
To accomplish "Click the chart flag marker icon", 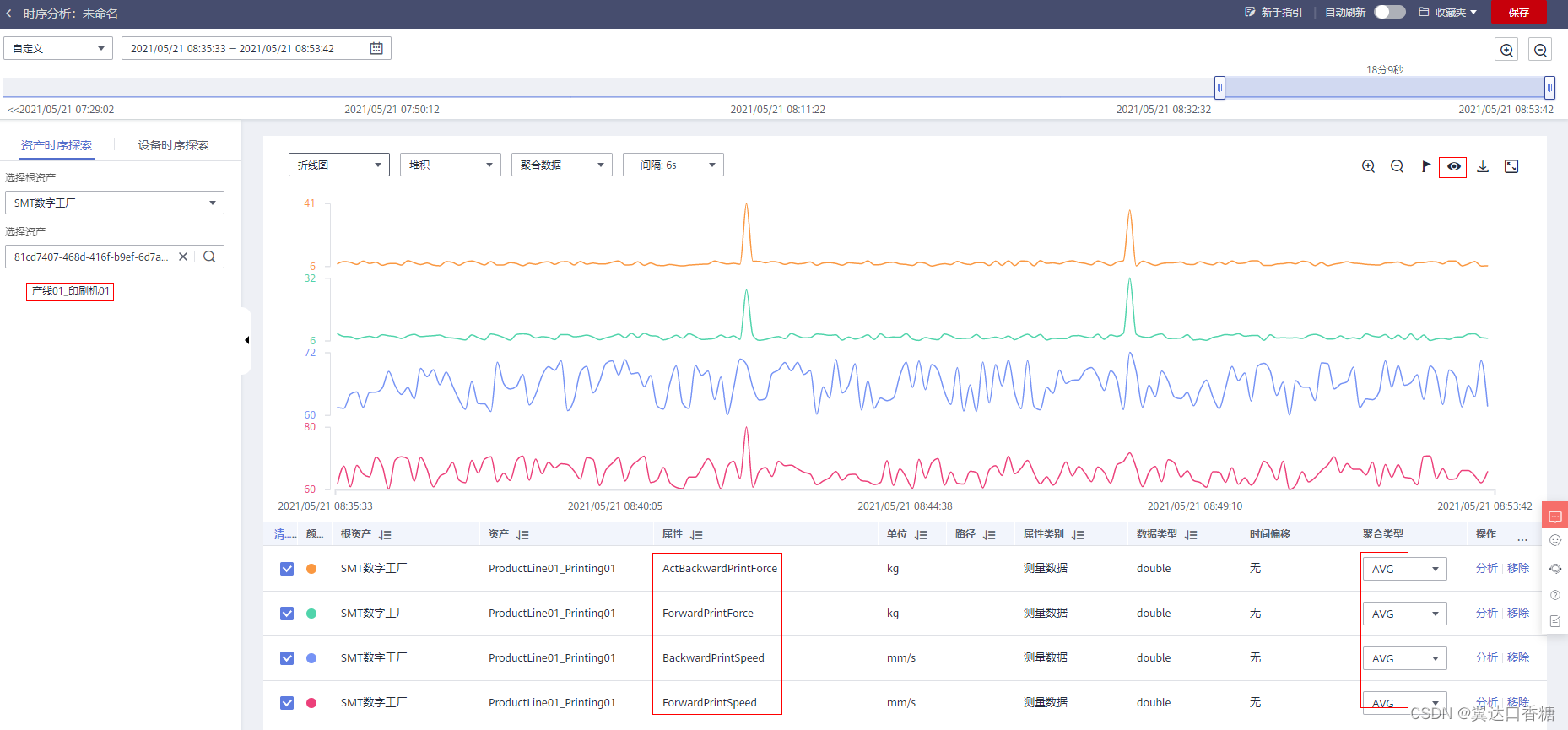I will click(x=1426, y=166).
